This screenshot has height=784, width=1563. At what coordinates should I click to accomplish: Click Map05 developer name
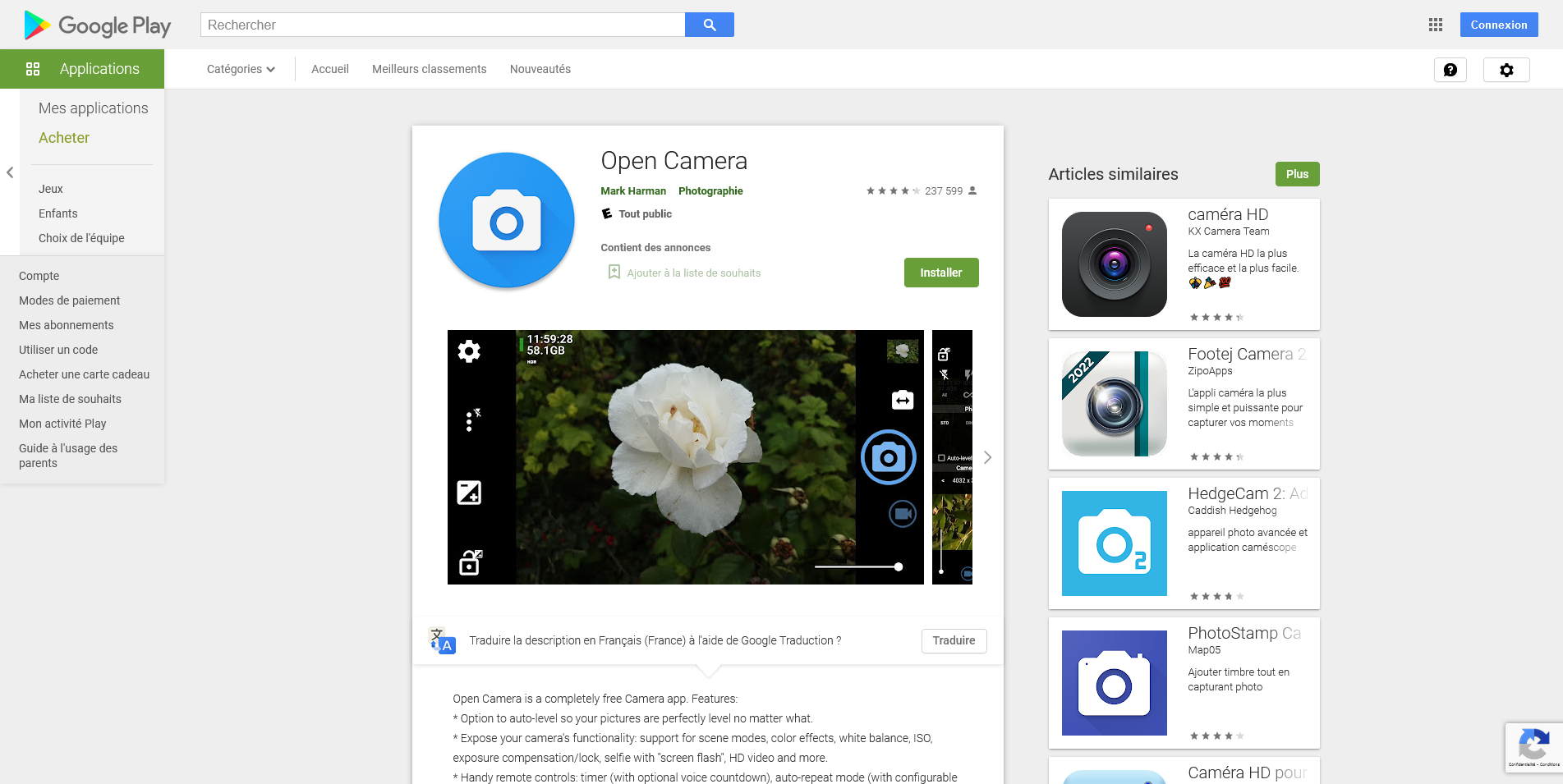(1204, 650)
